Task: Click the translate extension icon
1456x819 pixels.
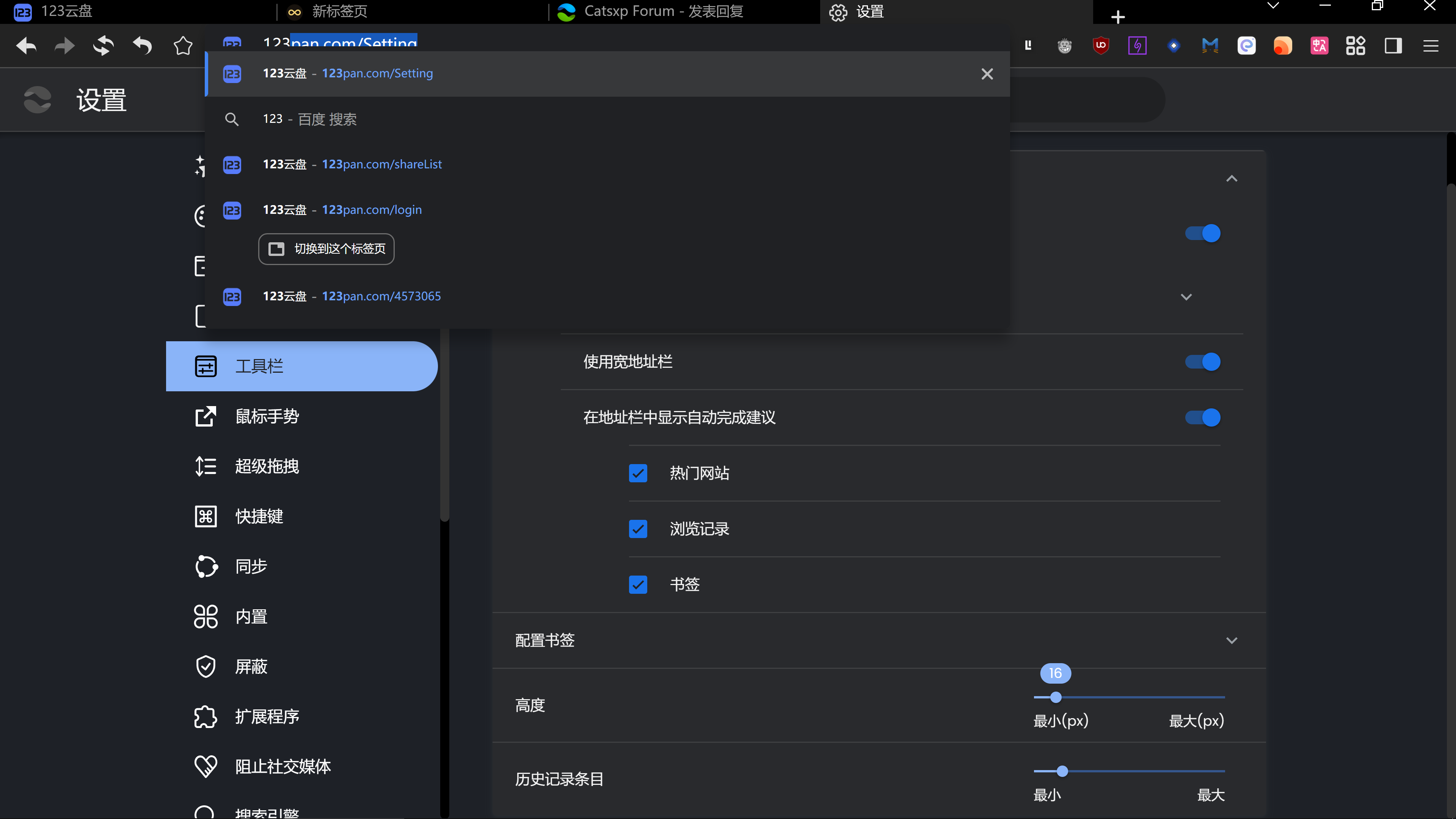Action: 1319,45
